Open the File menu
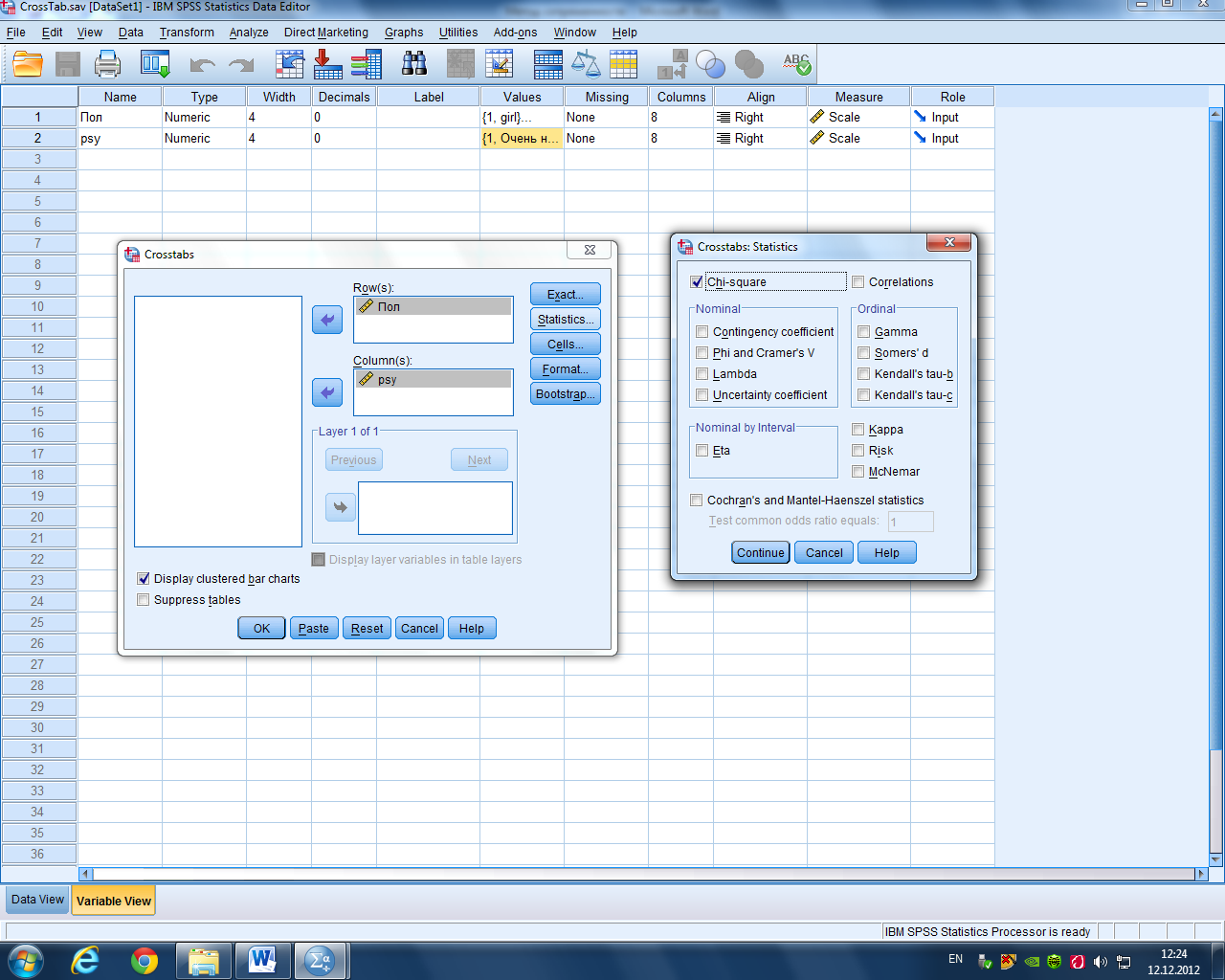The width and height of the screenshot is (1225, 980). coord(16,32)
